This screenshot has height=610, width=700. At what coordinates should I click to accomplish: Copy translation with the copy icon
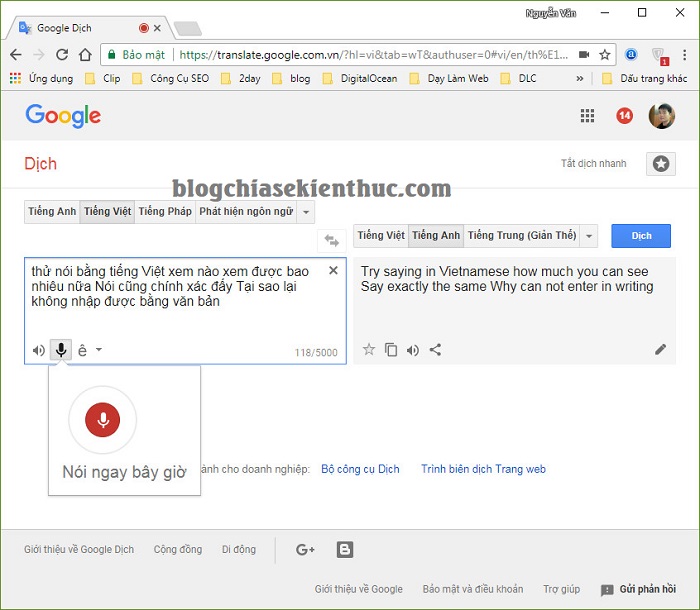pyautogui.click(x=391, y=350)
